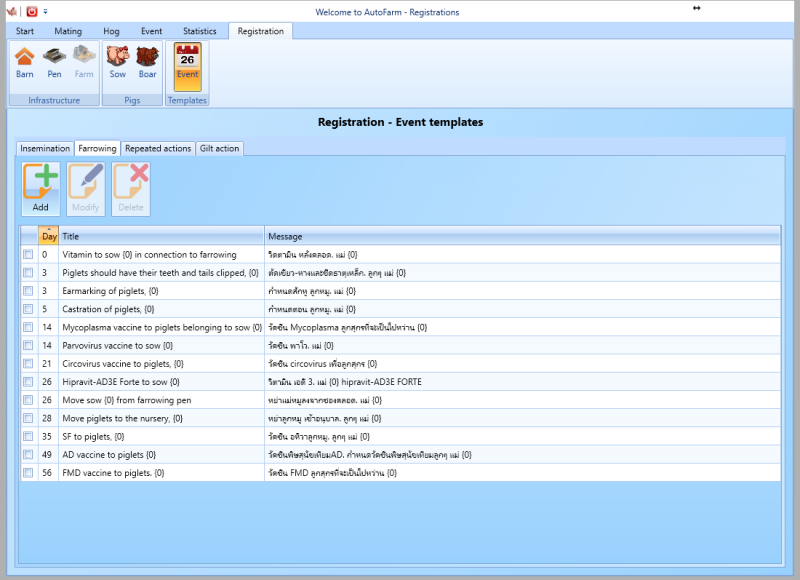Click the Add template icon
This screenshot has height=580, width=800.
pos(40,189)
